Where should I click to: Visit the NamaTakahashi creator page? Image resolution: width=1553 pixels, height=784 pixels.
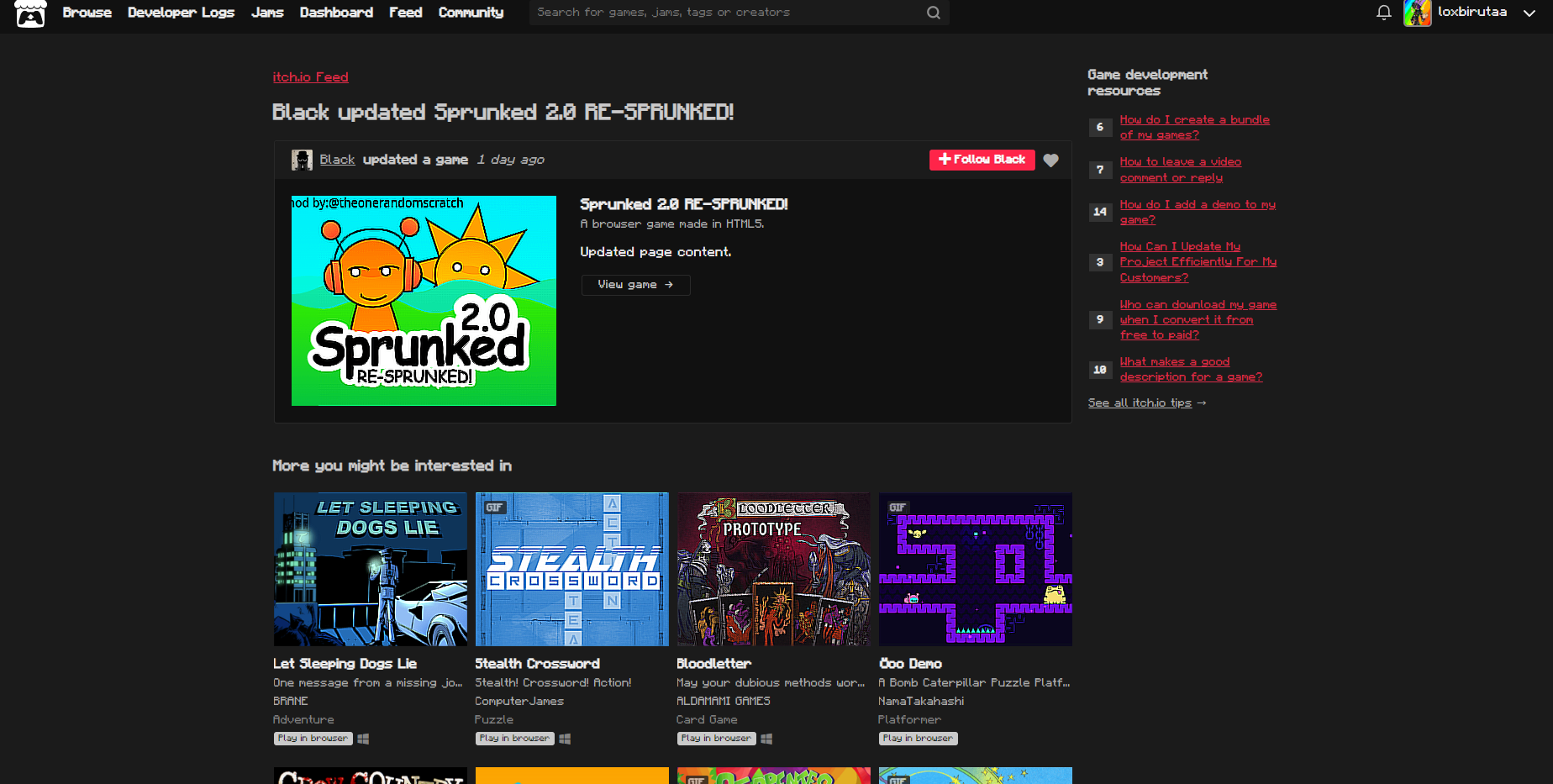(x=921, y=701)
